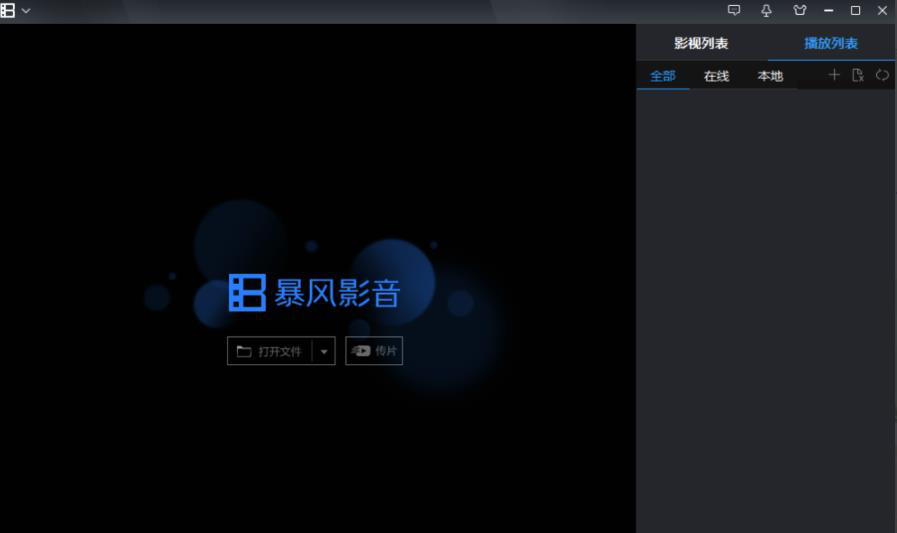Viewport: 897px width, 533px height.
Task: Filter playlist by 在线 items
Action: coord(716,76)
